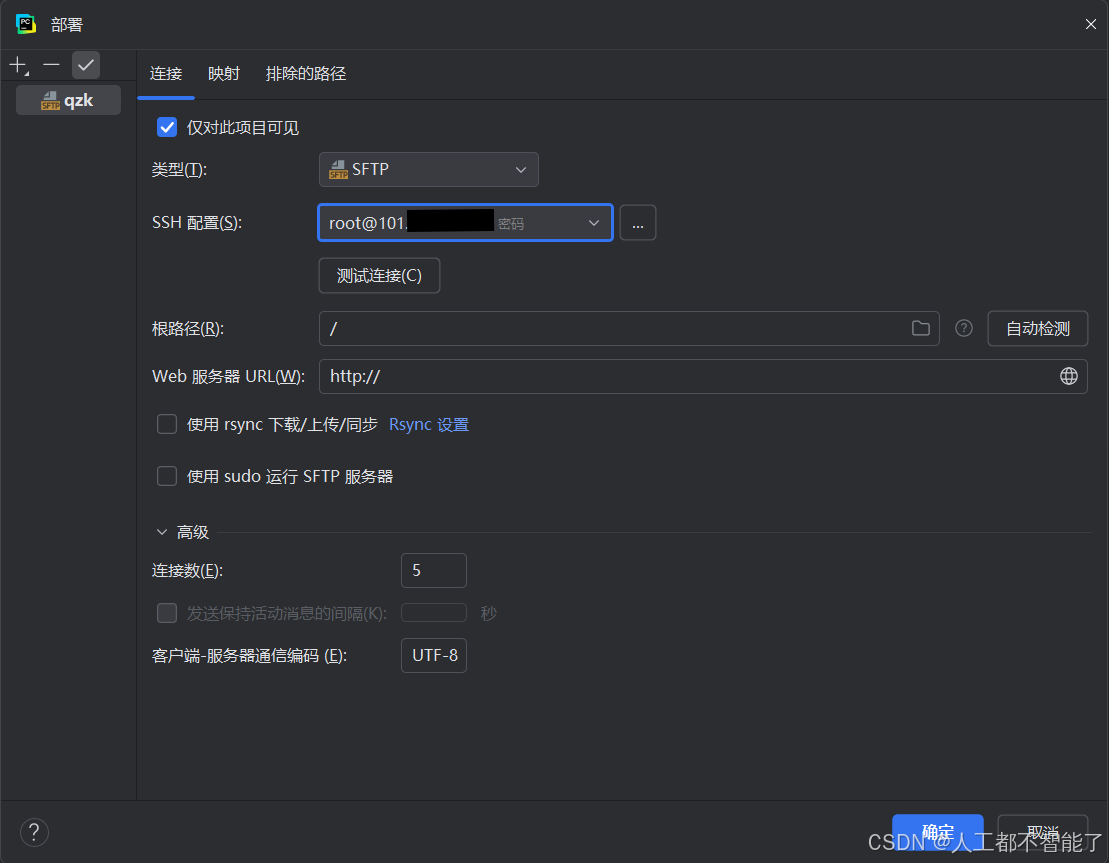Click inside the 连接数 input field
This screenshot has height=863, width=1109.
(x=433, y=570)
